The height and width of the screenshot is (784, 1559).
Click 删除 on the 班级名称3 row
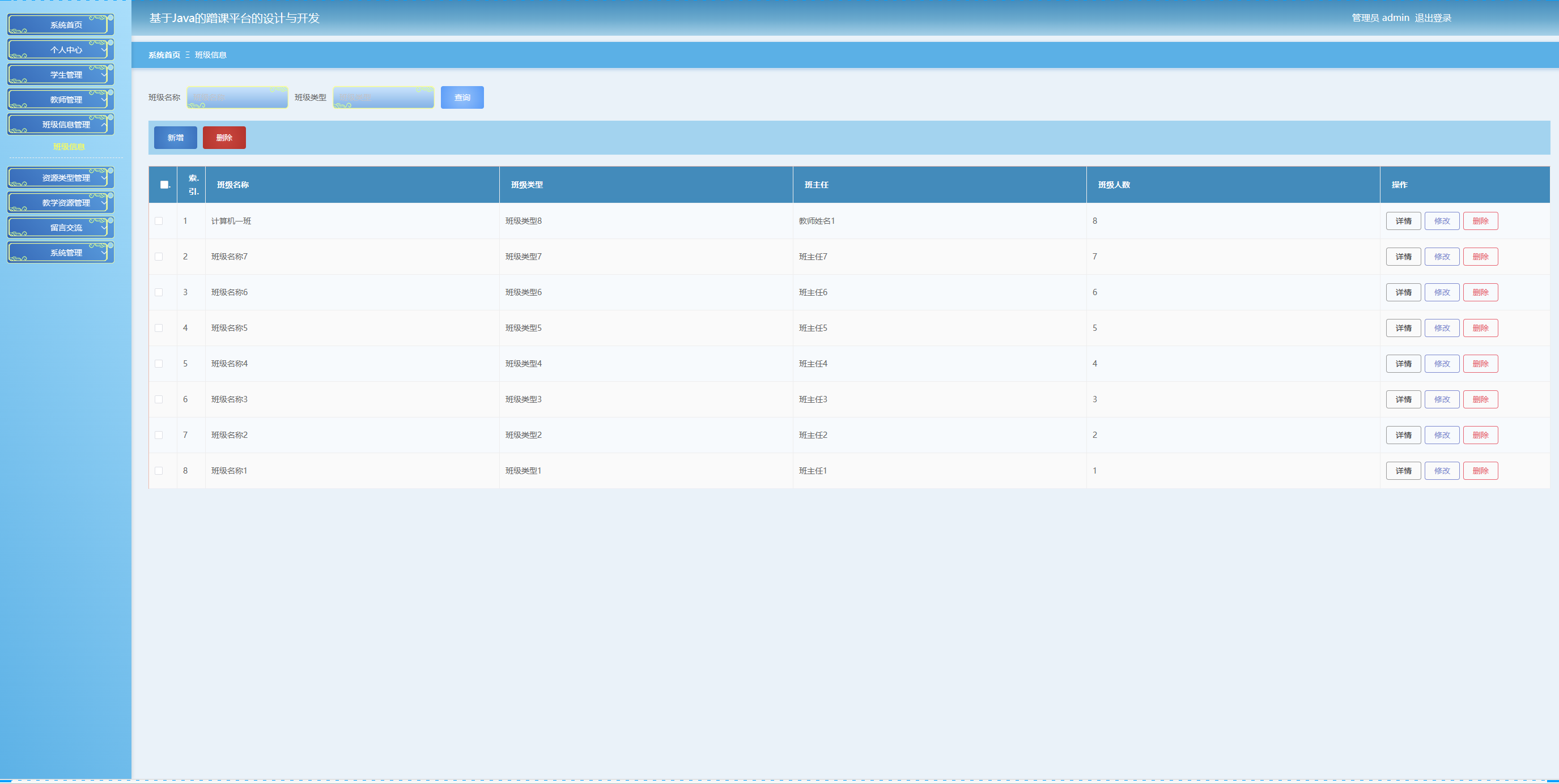pos(1480,399)
